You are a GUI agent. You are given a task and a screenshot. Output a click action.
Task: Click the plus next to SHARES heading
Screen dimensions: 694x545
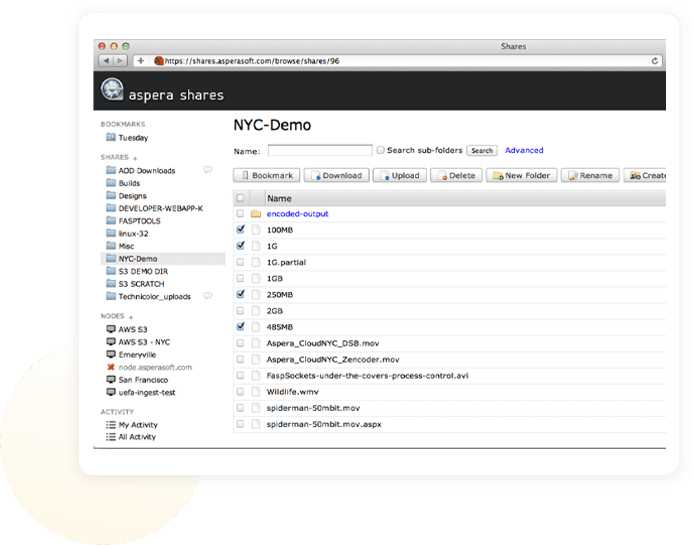(x=135, y=158)
